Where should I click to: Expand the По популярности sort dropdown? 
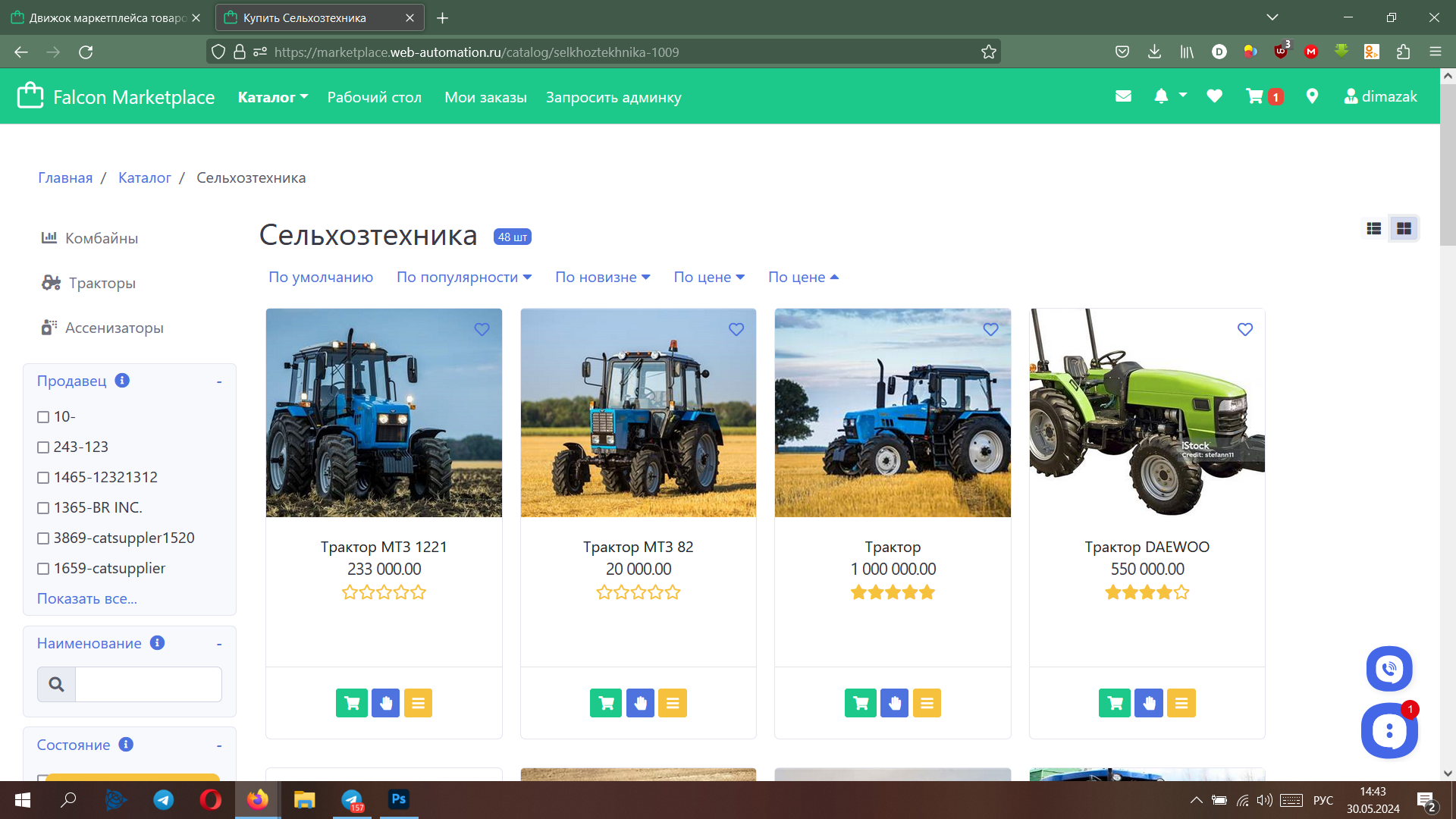pyautogui.click(x=464, y=277)
